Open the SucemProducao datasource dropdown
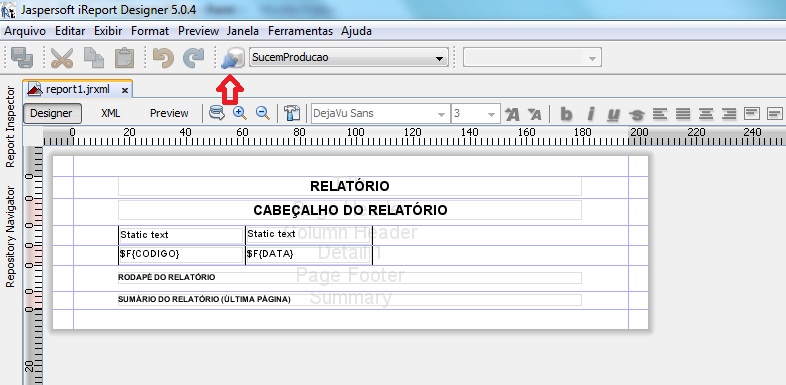The image size is (786, 385). pyautogui.click(x=349, y=58)
